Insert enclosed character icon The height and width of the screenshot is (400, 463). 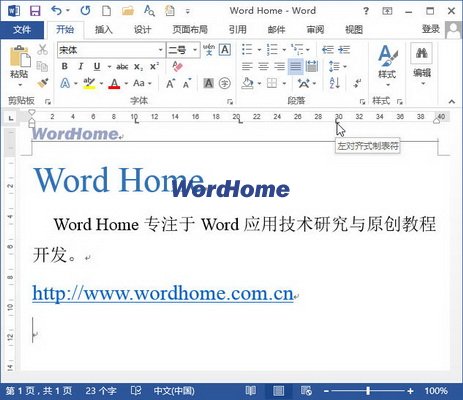coord(225,83)
